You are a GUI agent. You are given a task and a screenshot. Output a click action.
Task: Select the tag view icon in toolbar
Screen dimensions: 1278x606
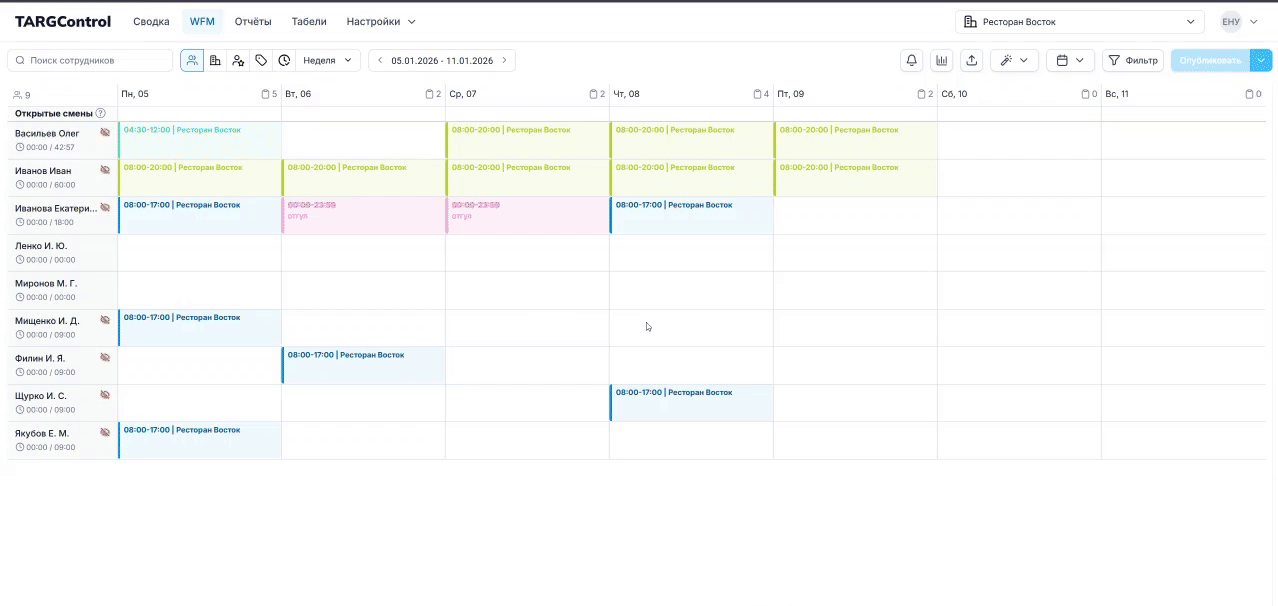261,60
